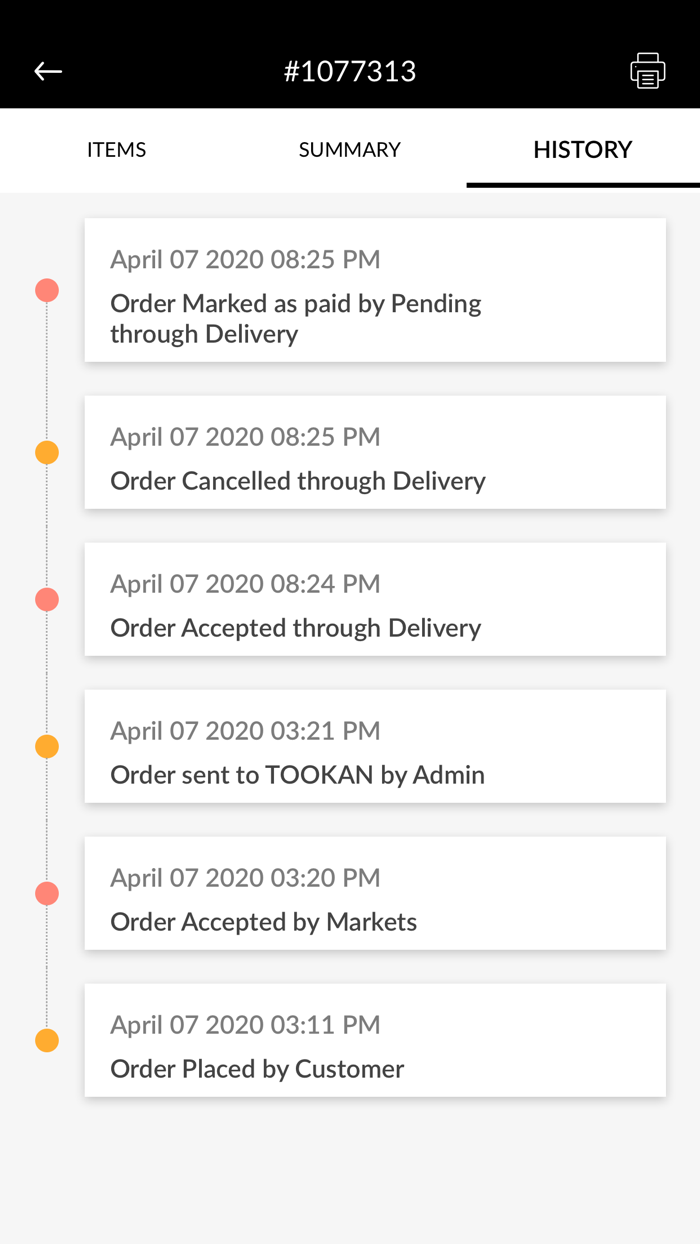
Task: Click the 03:11 PM timestamp text
Action: pyautogui.click(x=245, y=1024)
